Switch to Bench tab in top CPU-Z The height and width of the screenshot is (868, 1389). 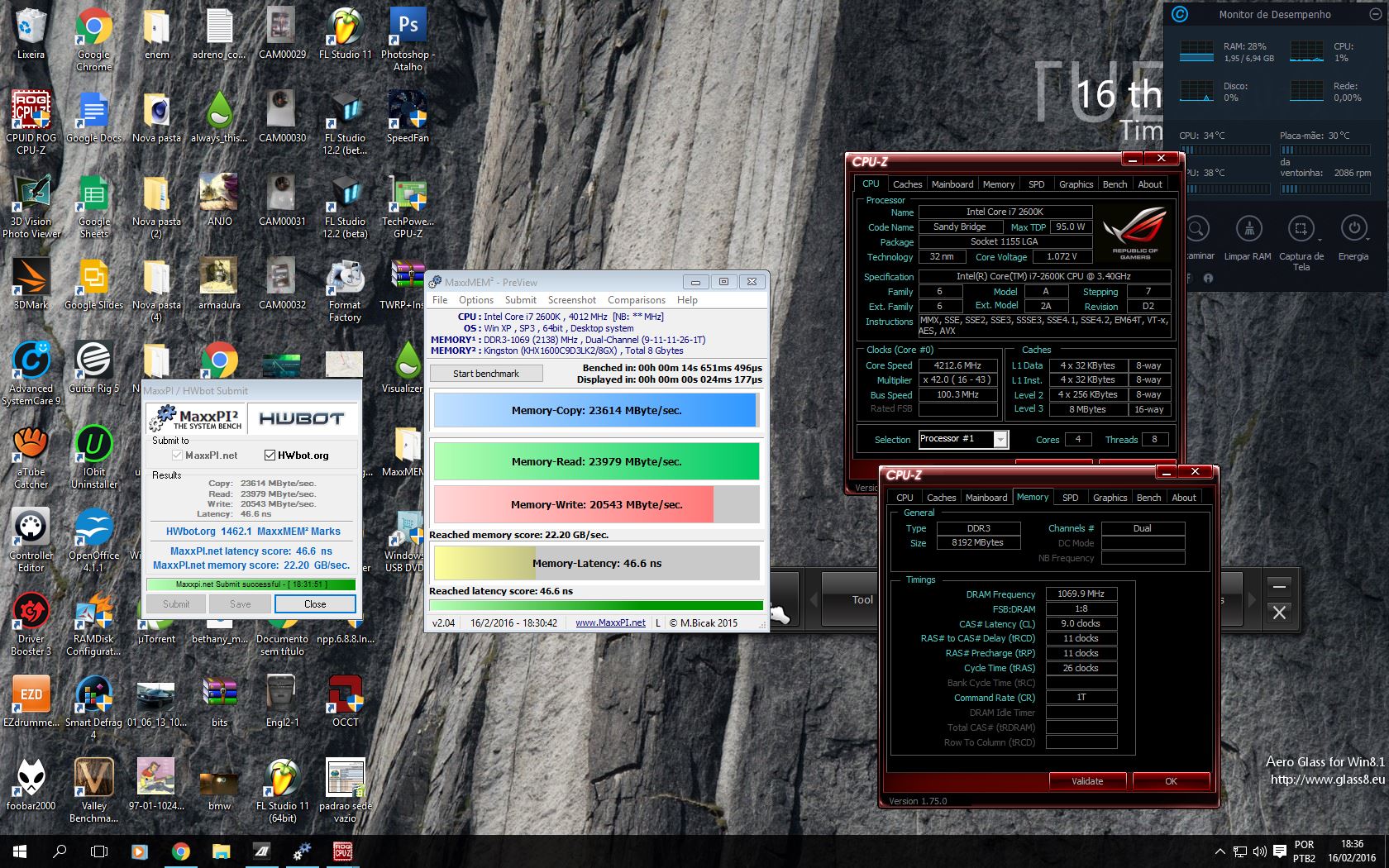(x=1115, y=184)
